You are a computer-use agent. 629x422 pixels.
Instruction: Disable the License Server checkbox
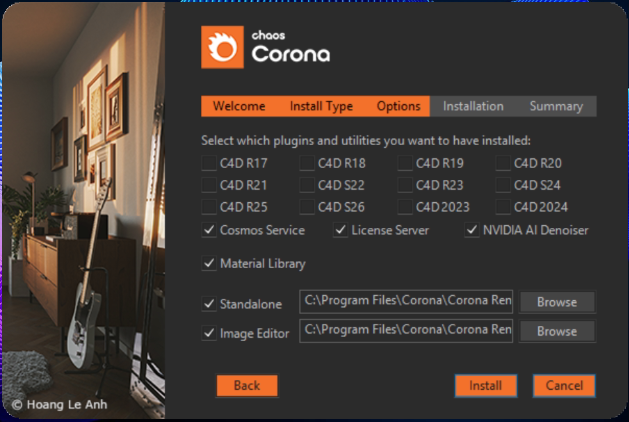[x=341, y=230]
